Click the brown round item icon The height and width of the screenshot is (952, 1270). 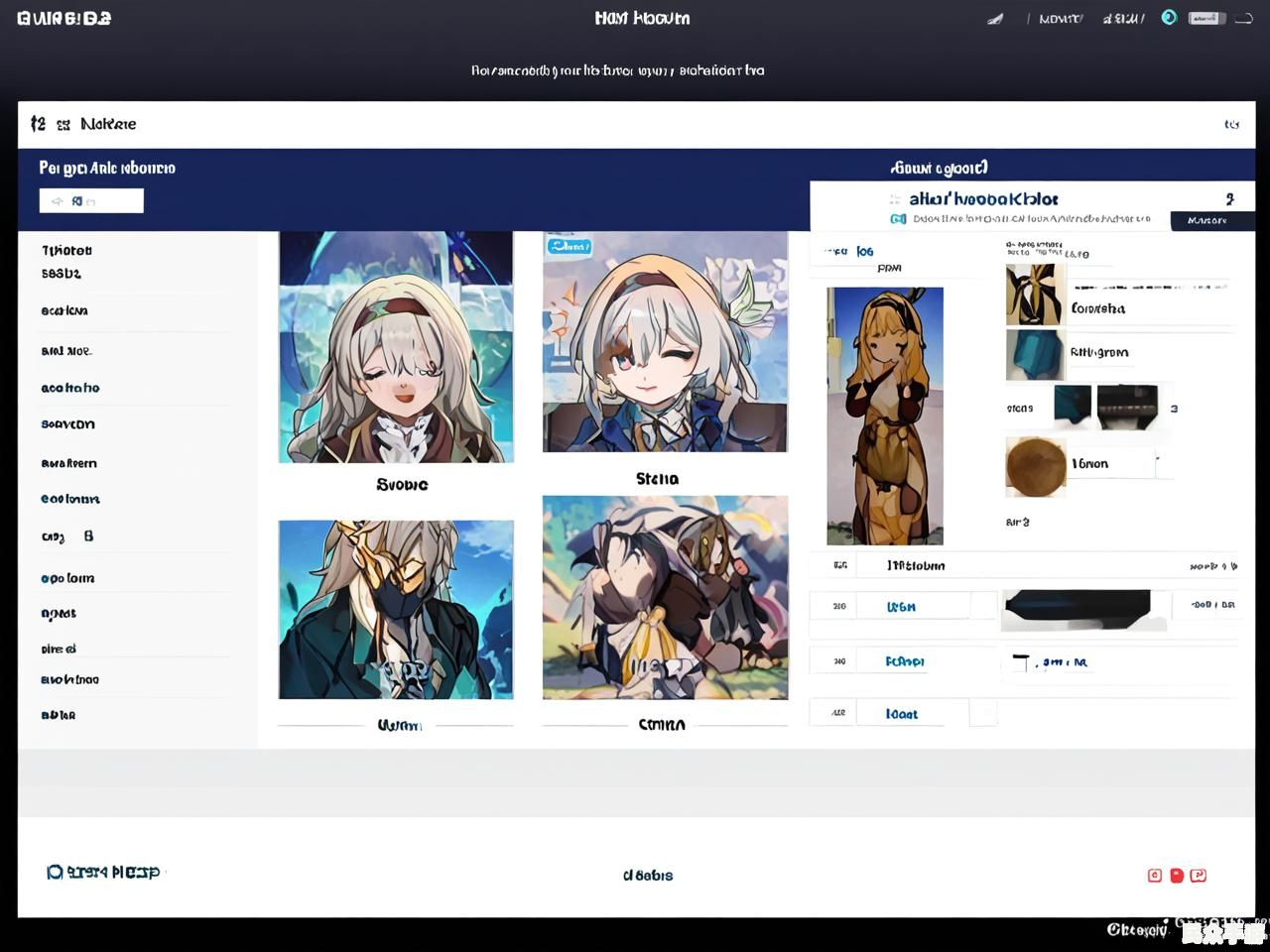[1035, 465]
